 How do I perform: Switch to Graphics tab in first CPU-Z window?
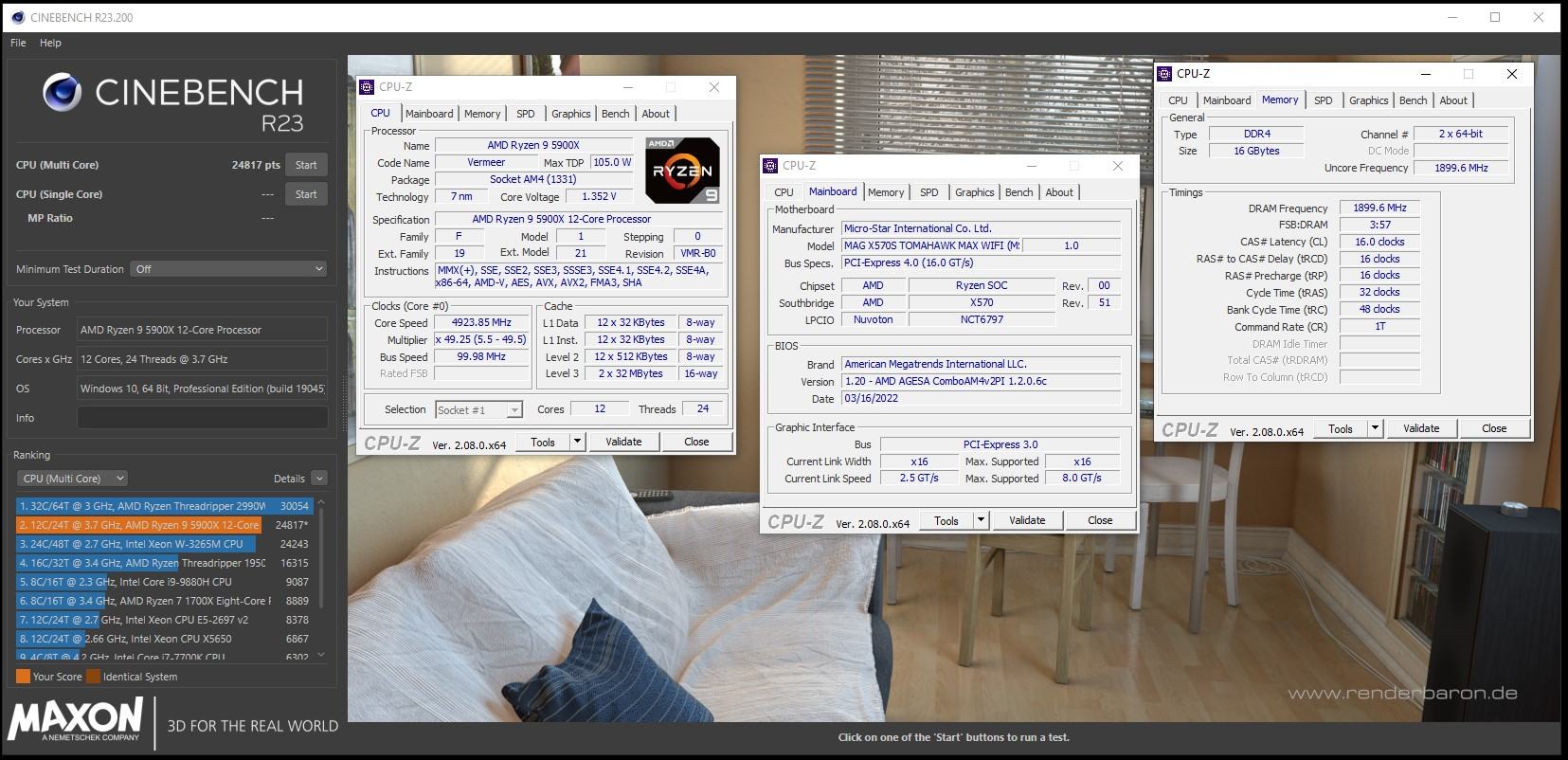(571, 114)
